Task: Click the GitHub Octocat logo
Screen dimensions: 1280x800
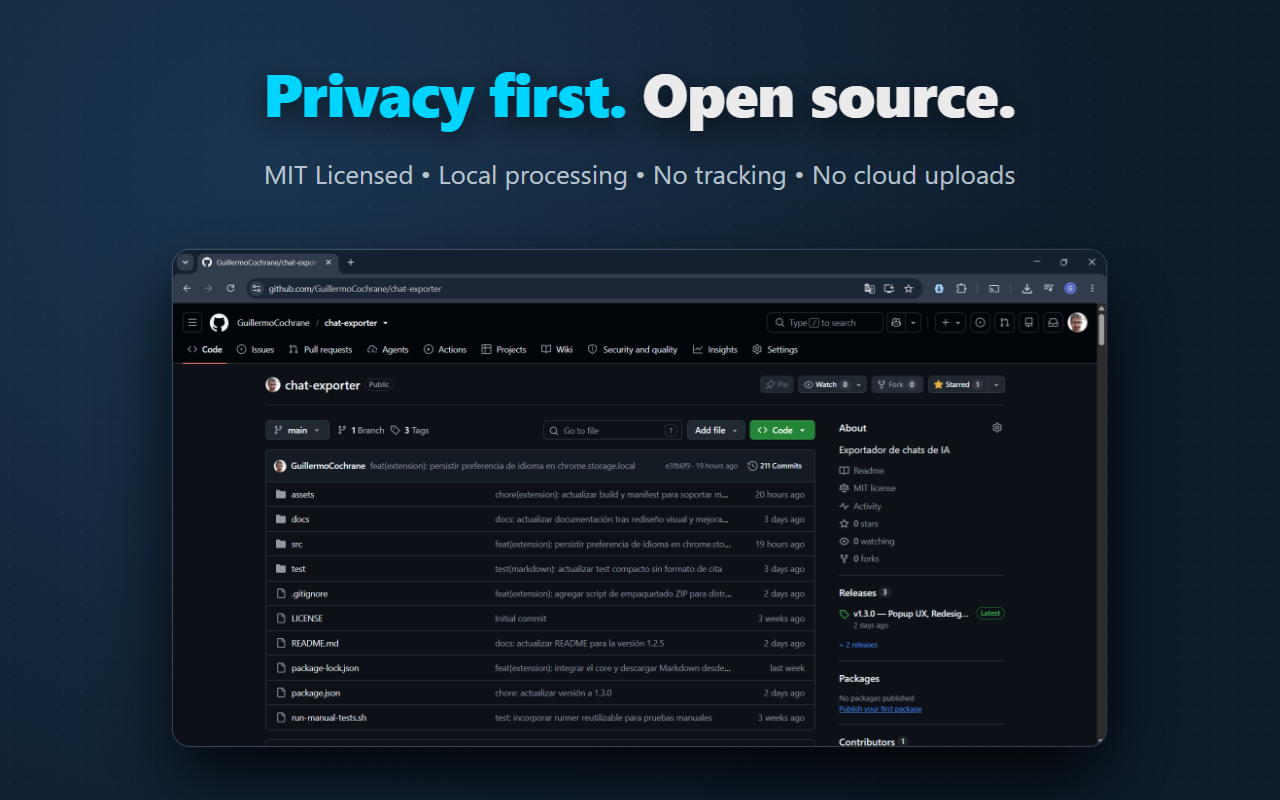Action: (219, 322)
